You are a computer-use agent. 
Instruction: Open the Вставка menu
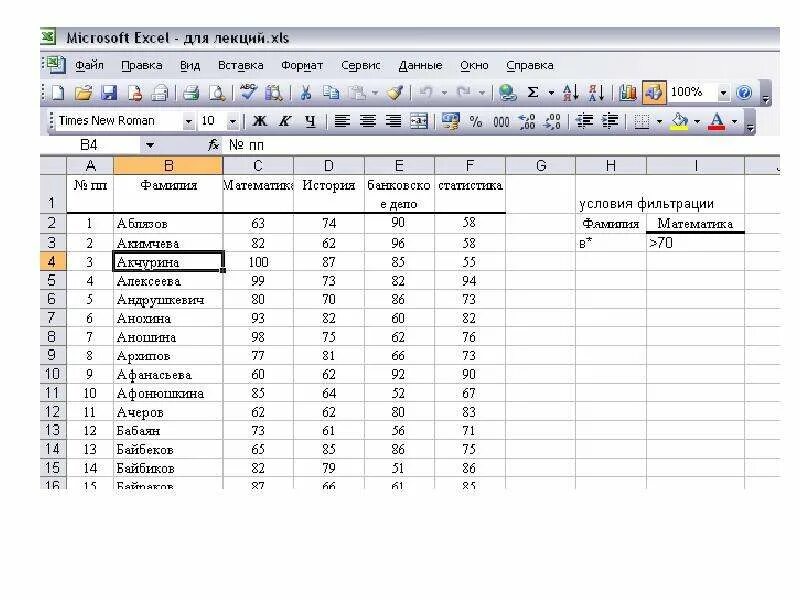click(241, 65)
